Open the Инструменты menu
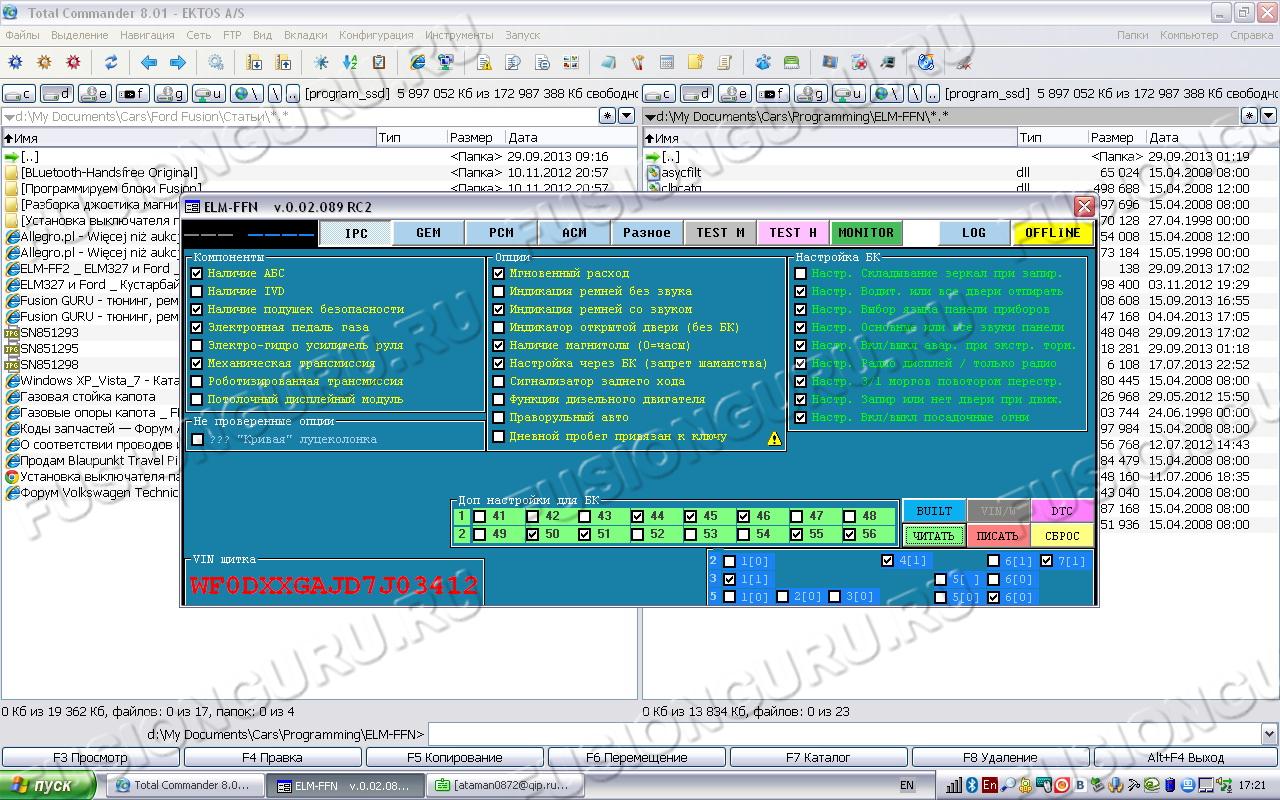 pos(459,35)
